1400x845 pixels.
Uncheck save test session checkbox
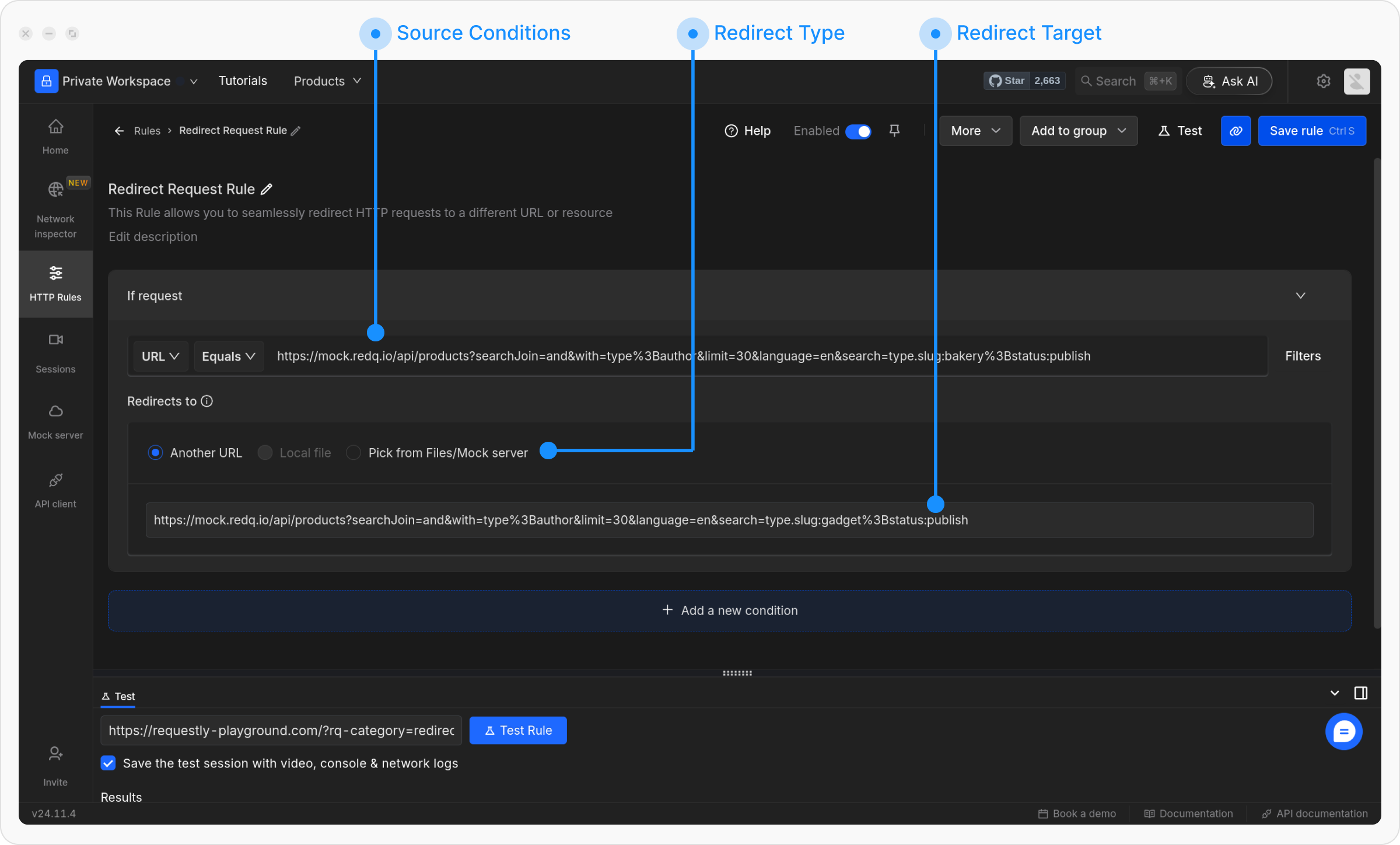tap(108, 763)
